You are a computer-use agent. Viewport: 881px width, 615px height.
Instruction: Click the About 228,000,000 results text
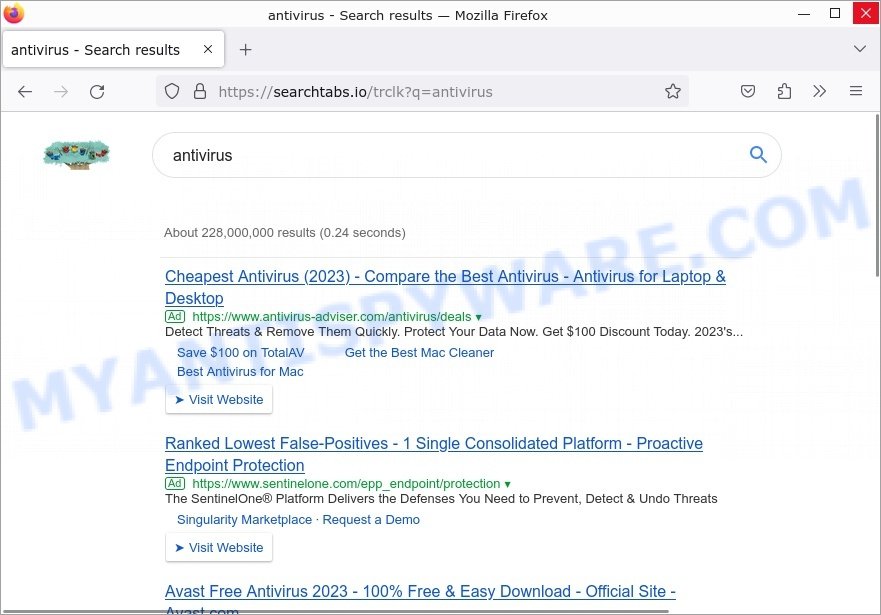[285, 233]
